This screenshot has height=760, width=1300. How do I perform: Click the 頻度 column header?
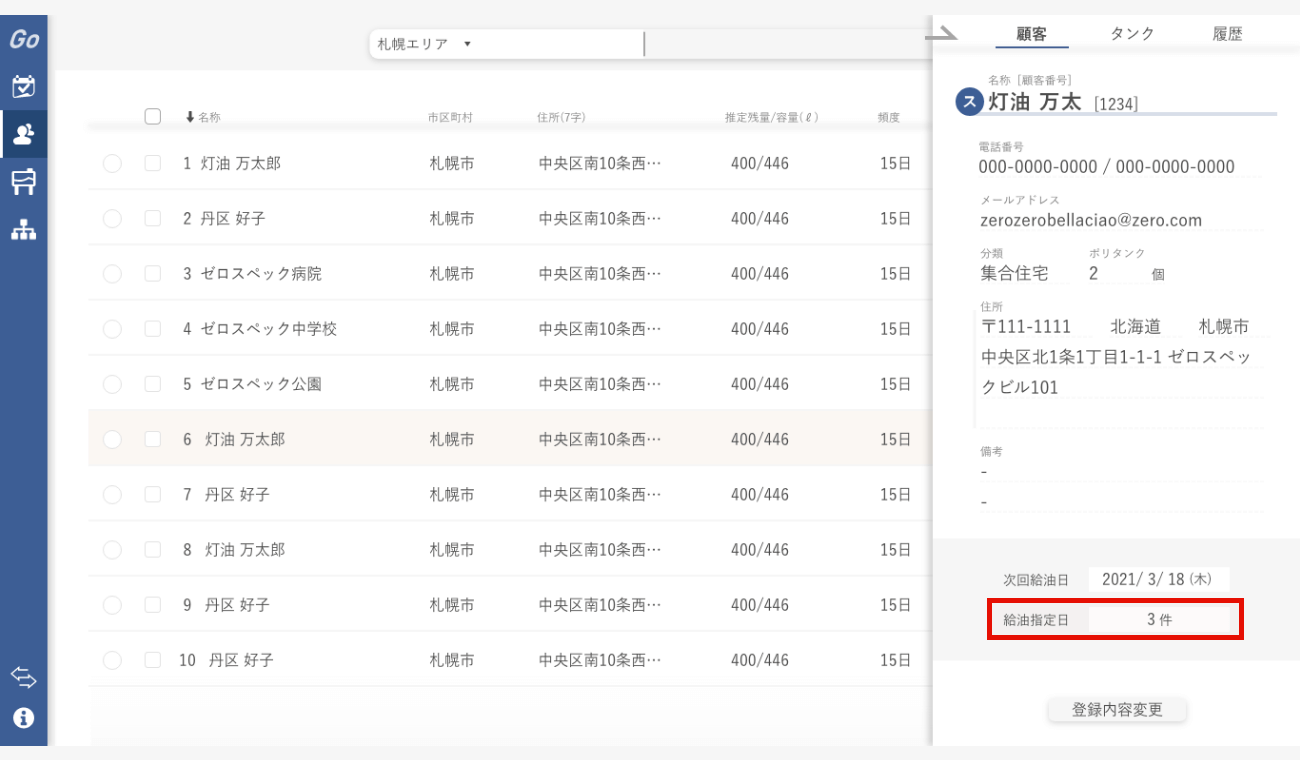pyautogui.click(x=889, y=117)
